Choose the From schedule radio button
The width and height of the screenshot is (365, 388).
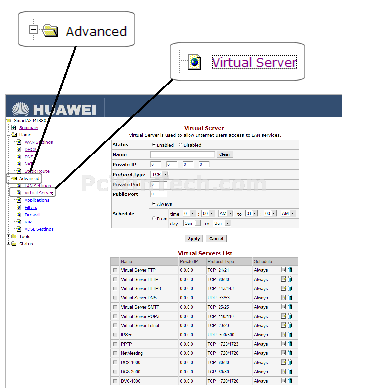[153, 219]
